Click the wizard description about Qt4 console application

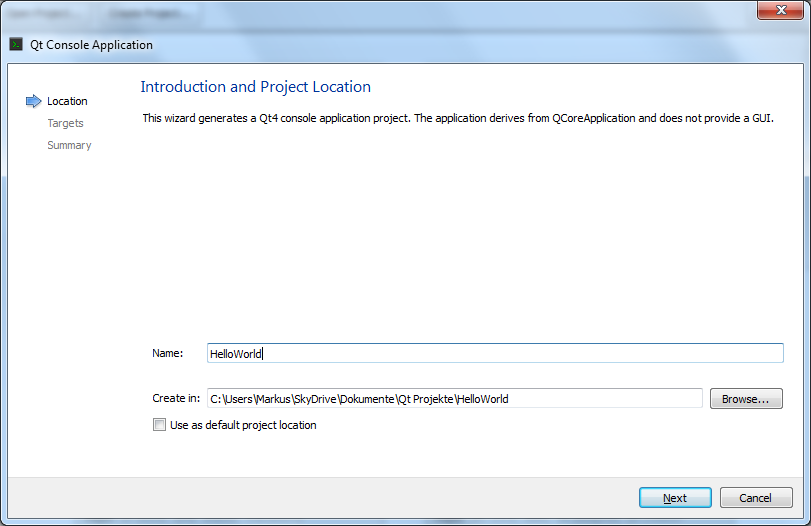click(458, 118)
